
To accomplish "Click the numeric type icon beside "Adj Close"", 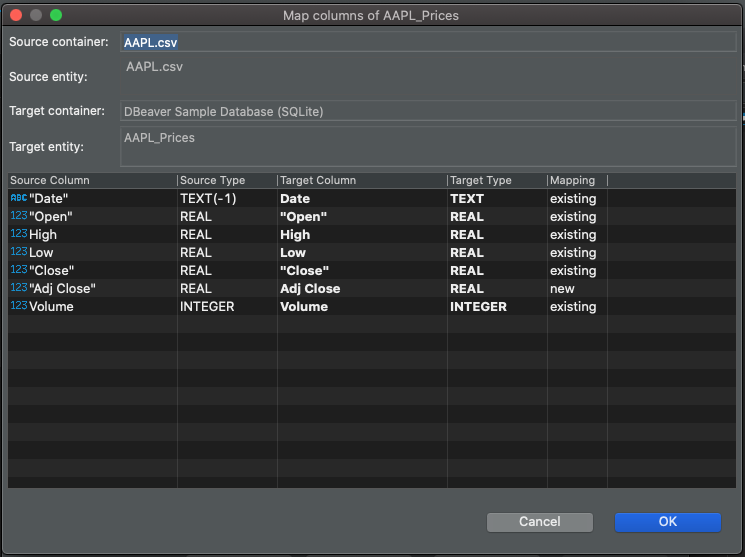I will coord(19,288).
